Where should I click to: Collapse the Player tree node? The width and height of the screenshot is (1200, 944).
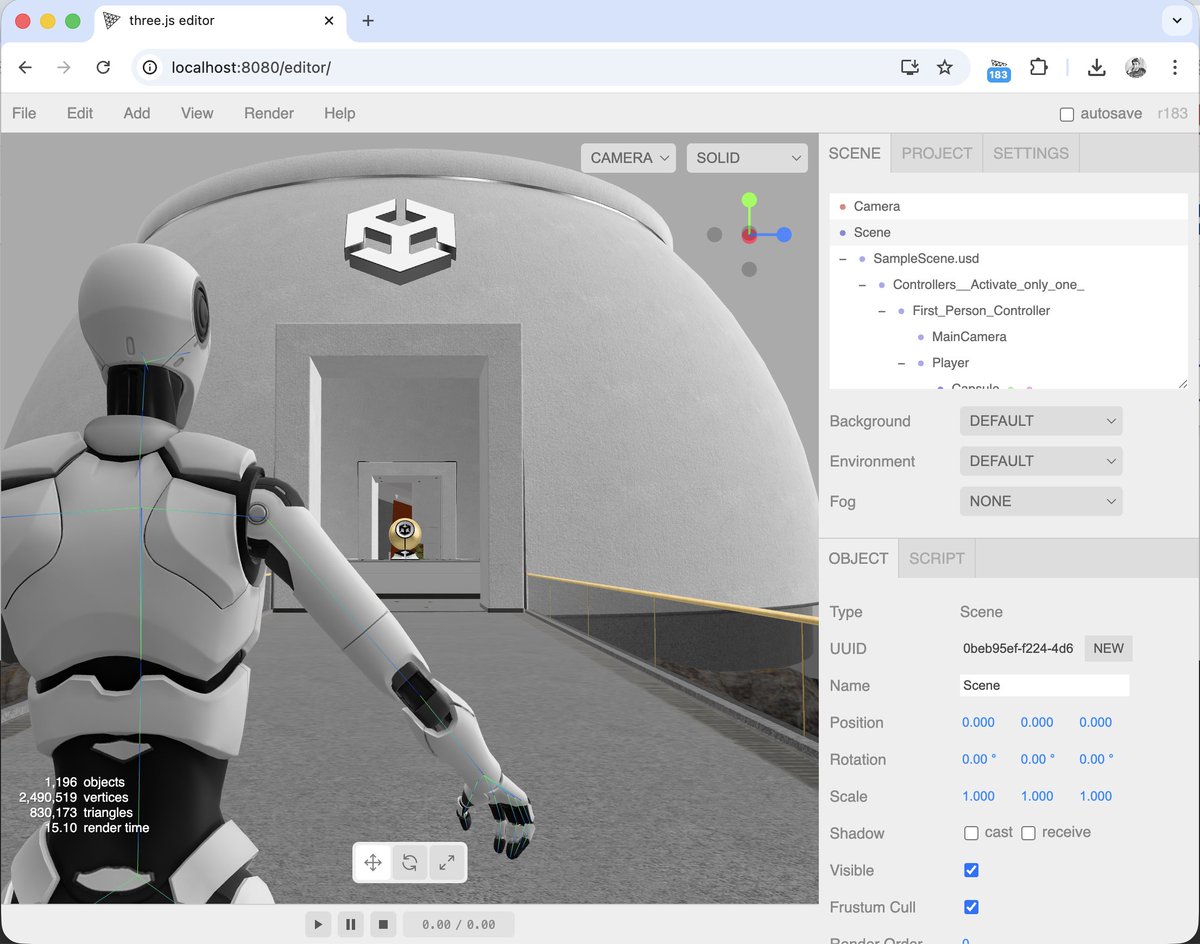[x=902, y=362]
